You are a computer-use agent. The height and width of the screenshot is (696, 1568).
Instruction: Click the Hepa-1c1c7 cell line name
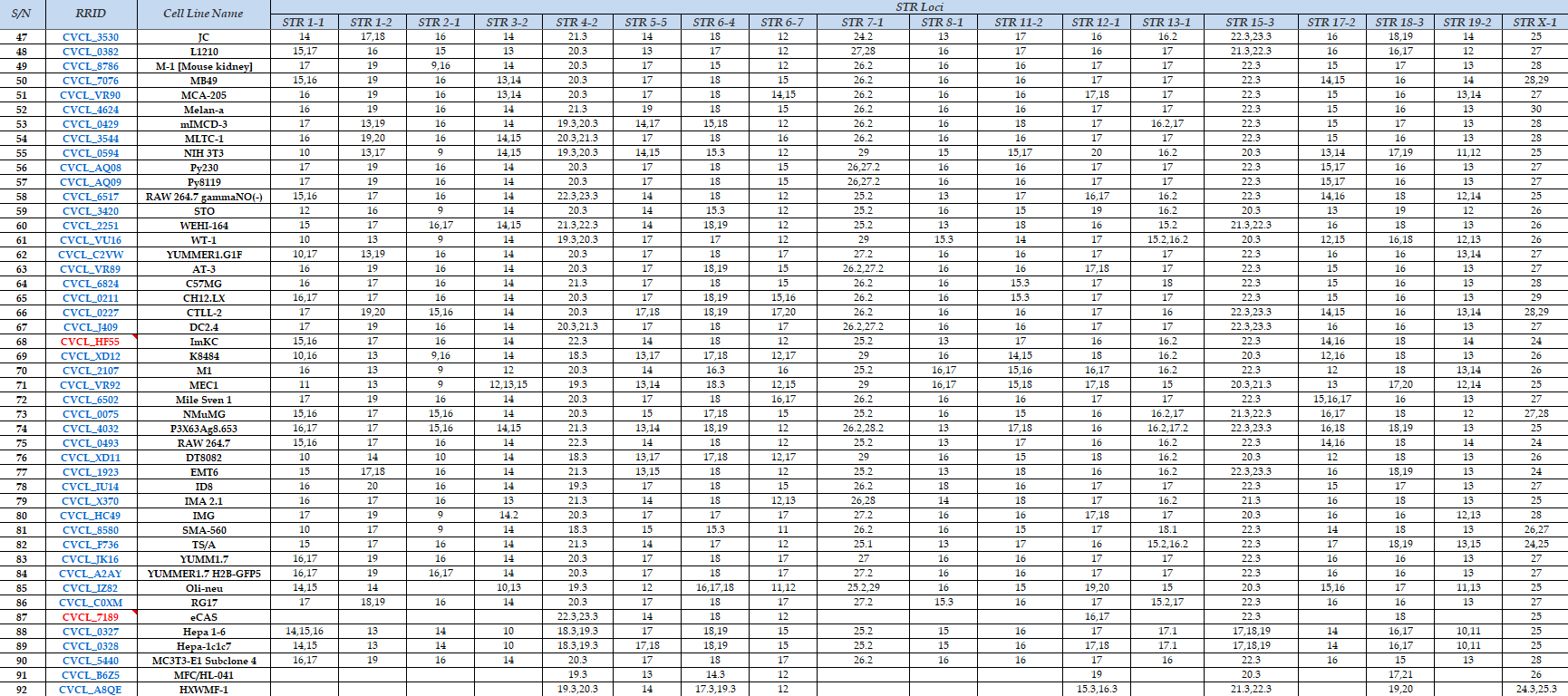coord(204,646)
